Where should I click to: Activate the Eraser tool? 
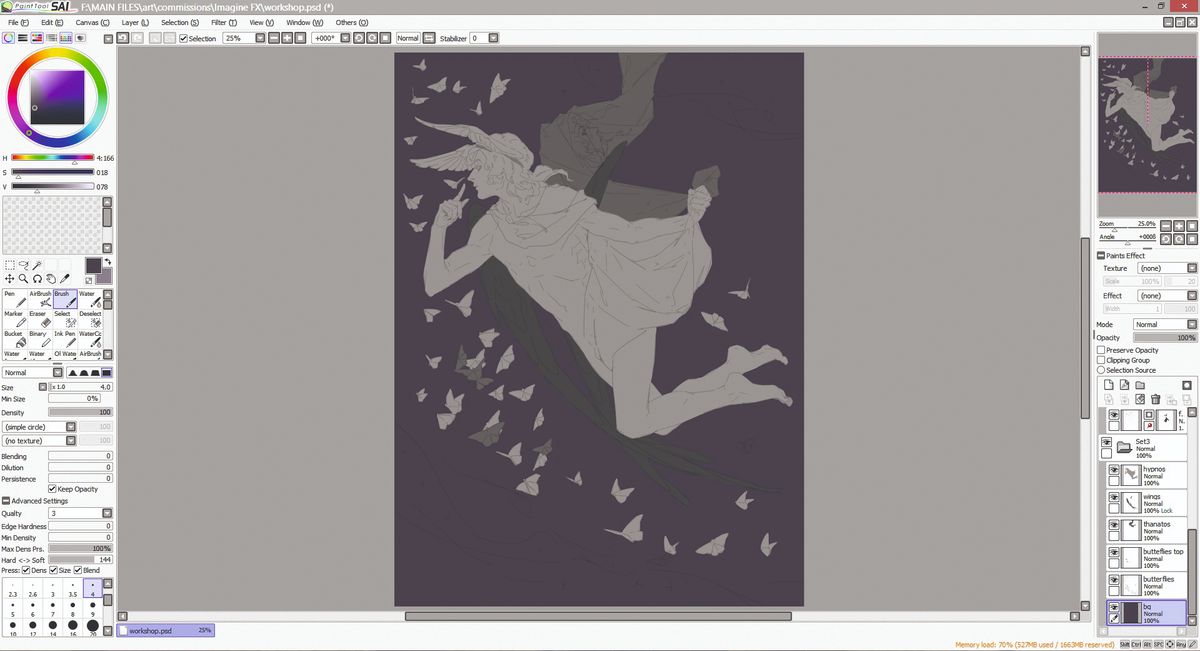(x=41, y=319)
